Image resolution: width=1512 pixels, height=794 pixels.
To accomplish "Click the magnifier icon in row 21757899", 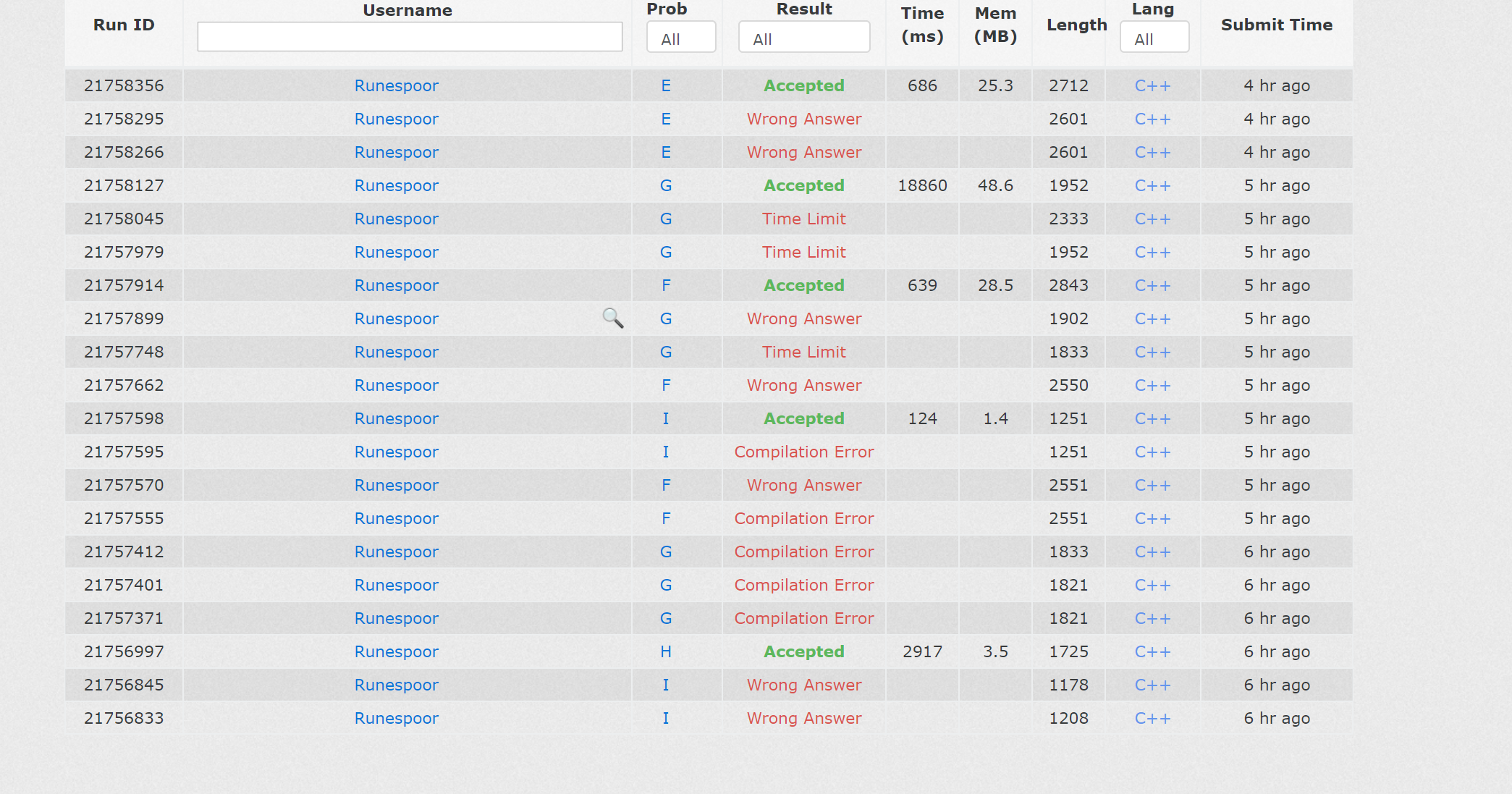I will pos(612,318).
